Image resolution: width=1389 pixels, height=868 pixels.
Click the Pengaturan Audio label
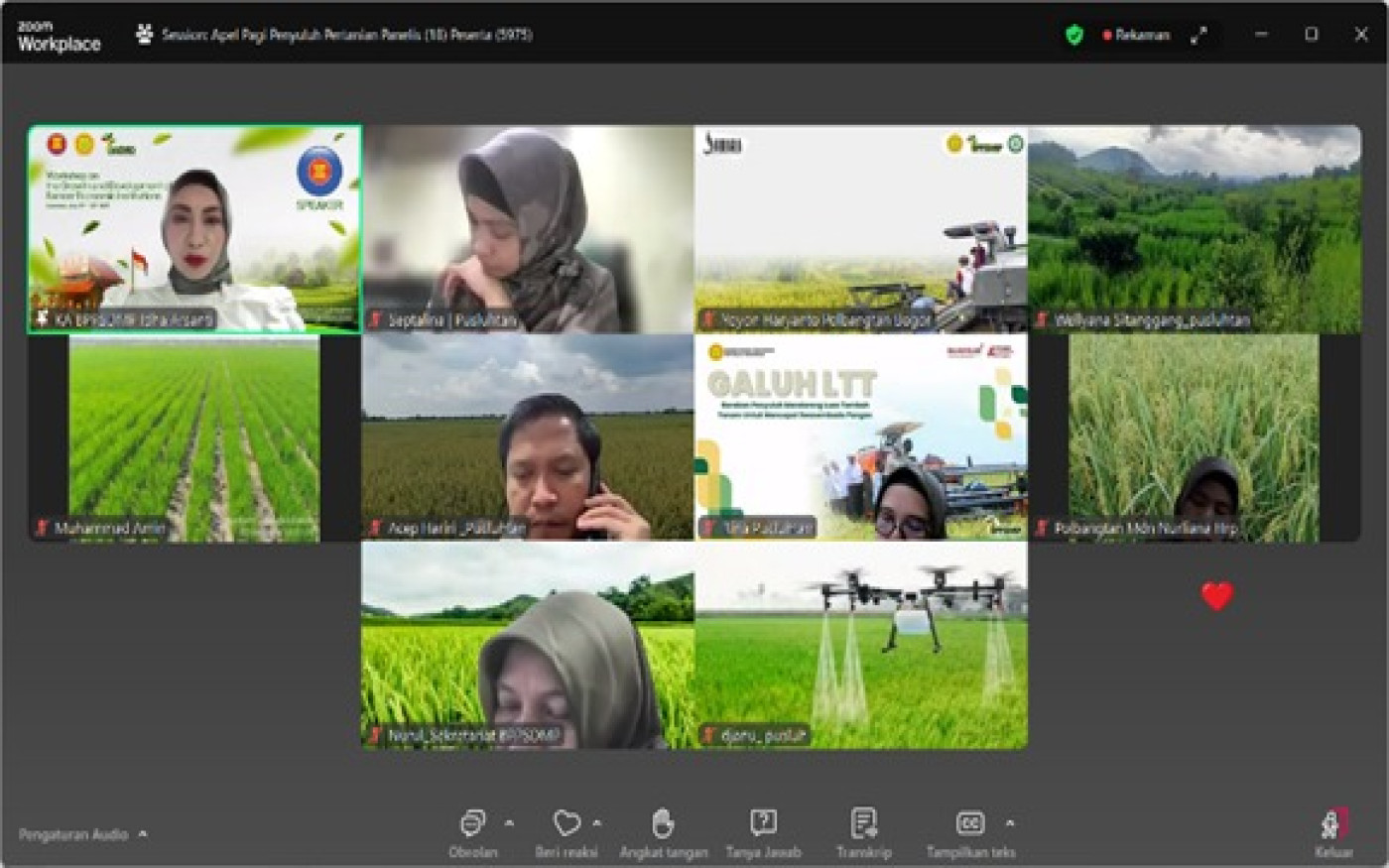pyautogui.click(x=73, y=834)
